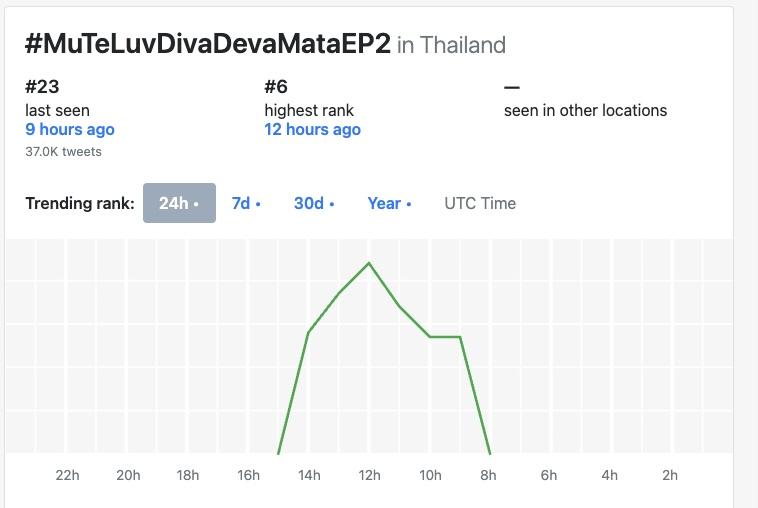
Task: Click the chart peak at 12h
Action: point(370,263)
